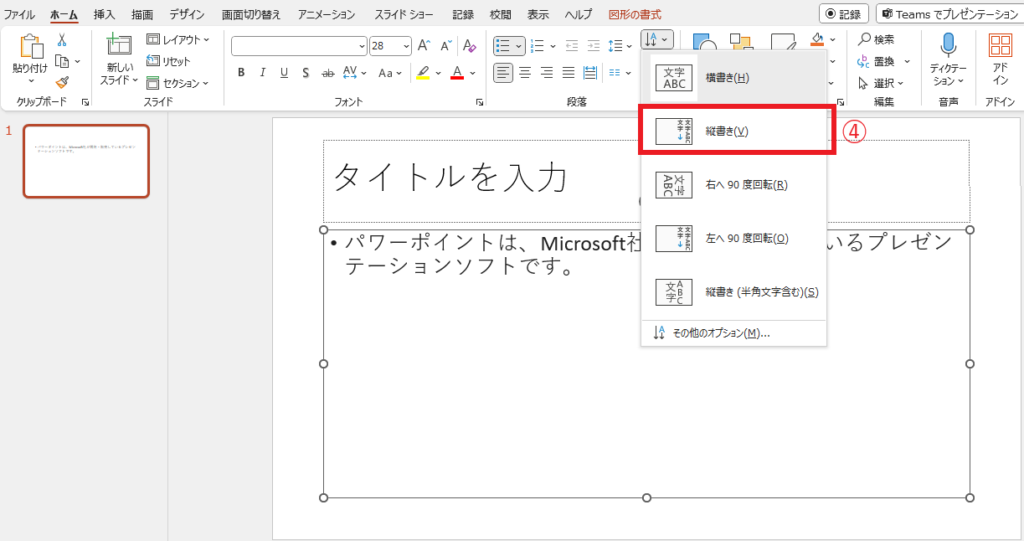Decrease the list indent level

571,46
